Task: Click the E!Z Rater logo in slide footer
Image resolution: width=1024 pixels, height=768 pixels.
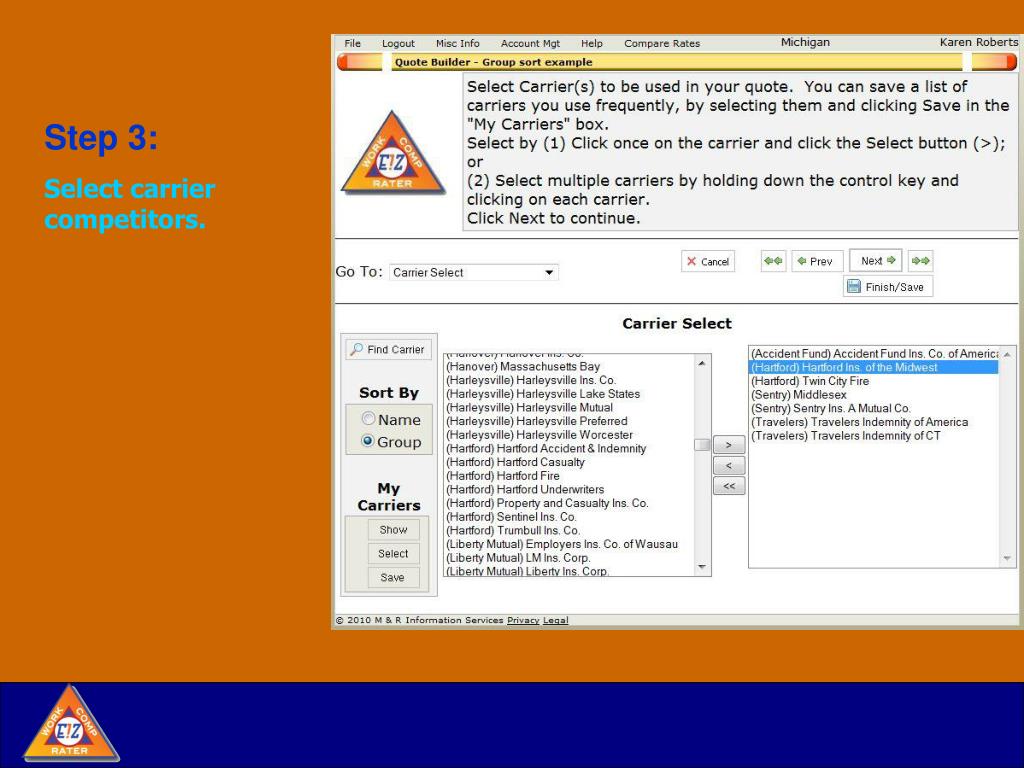Action: (71, 724)
